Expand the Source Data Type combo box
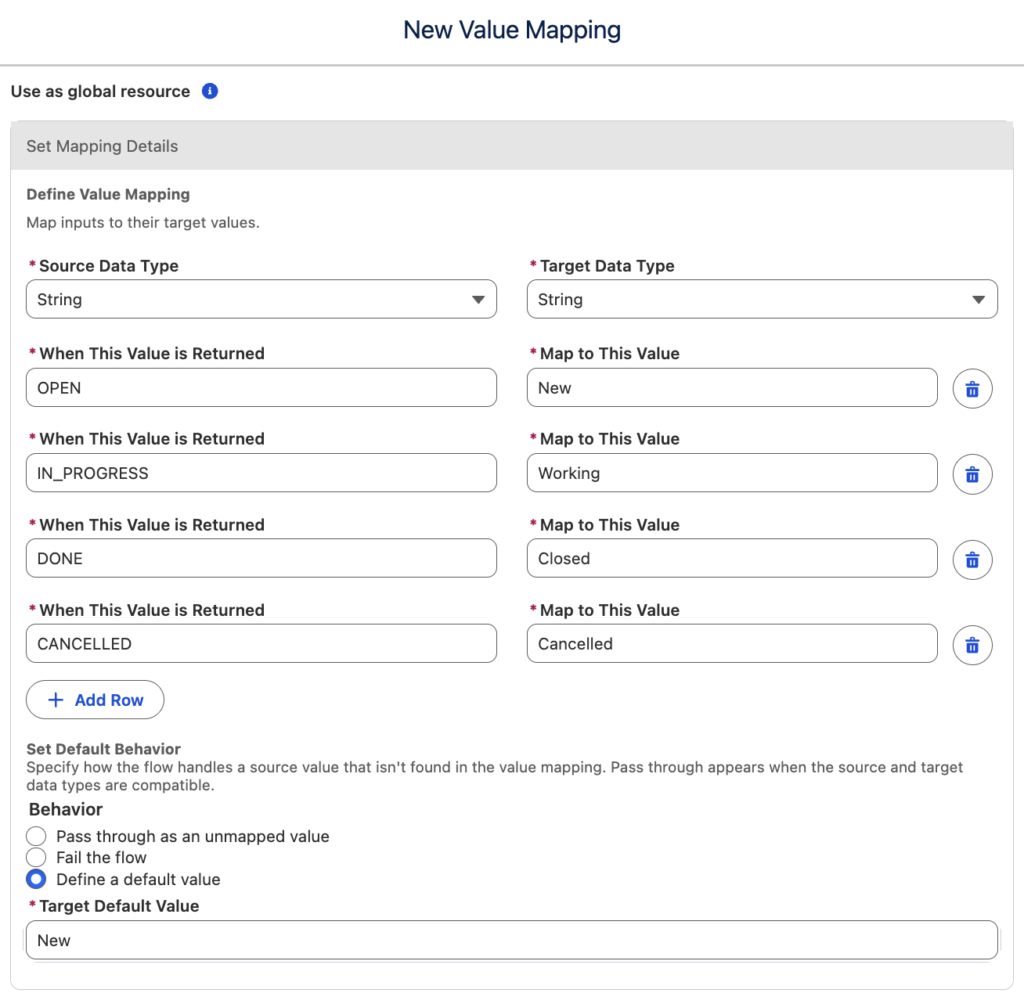Image resolution: width=1024 pixels, height=997 pixels. pos(260,299)
